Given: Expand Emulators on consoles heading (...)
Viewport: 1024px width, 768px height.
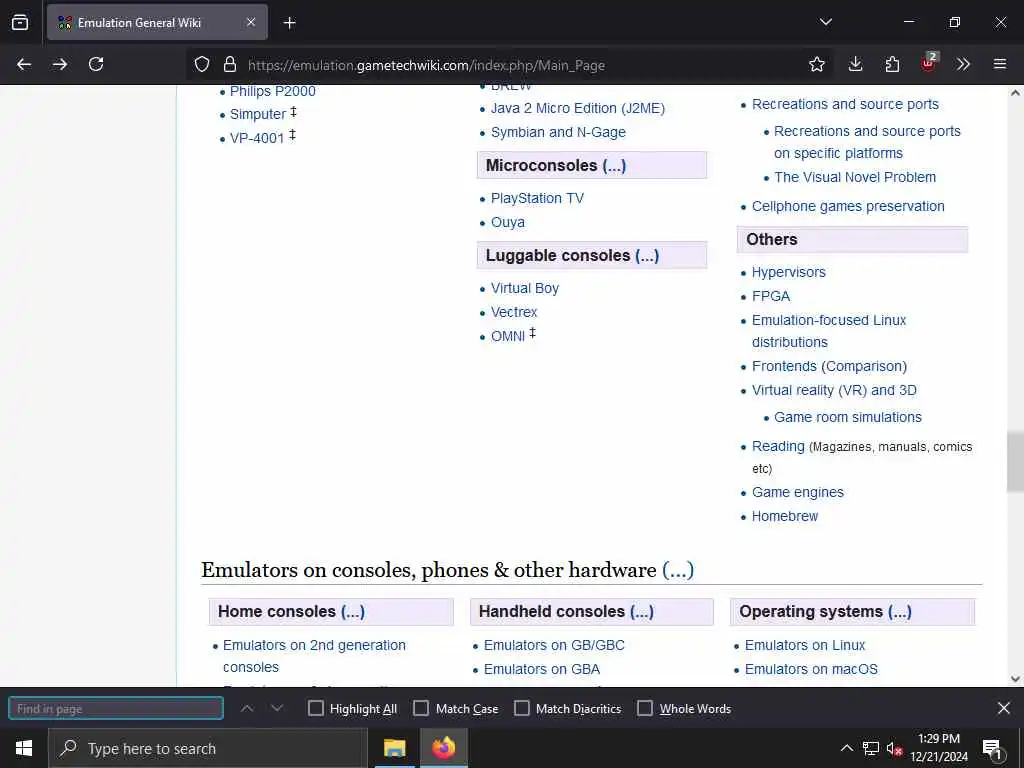Looking at the screenshot, I should click(678, 570).
